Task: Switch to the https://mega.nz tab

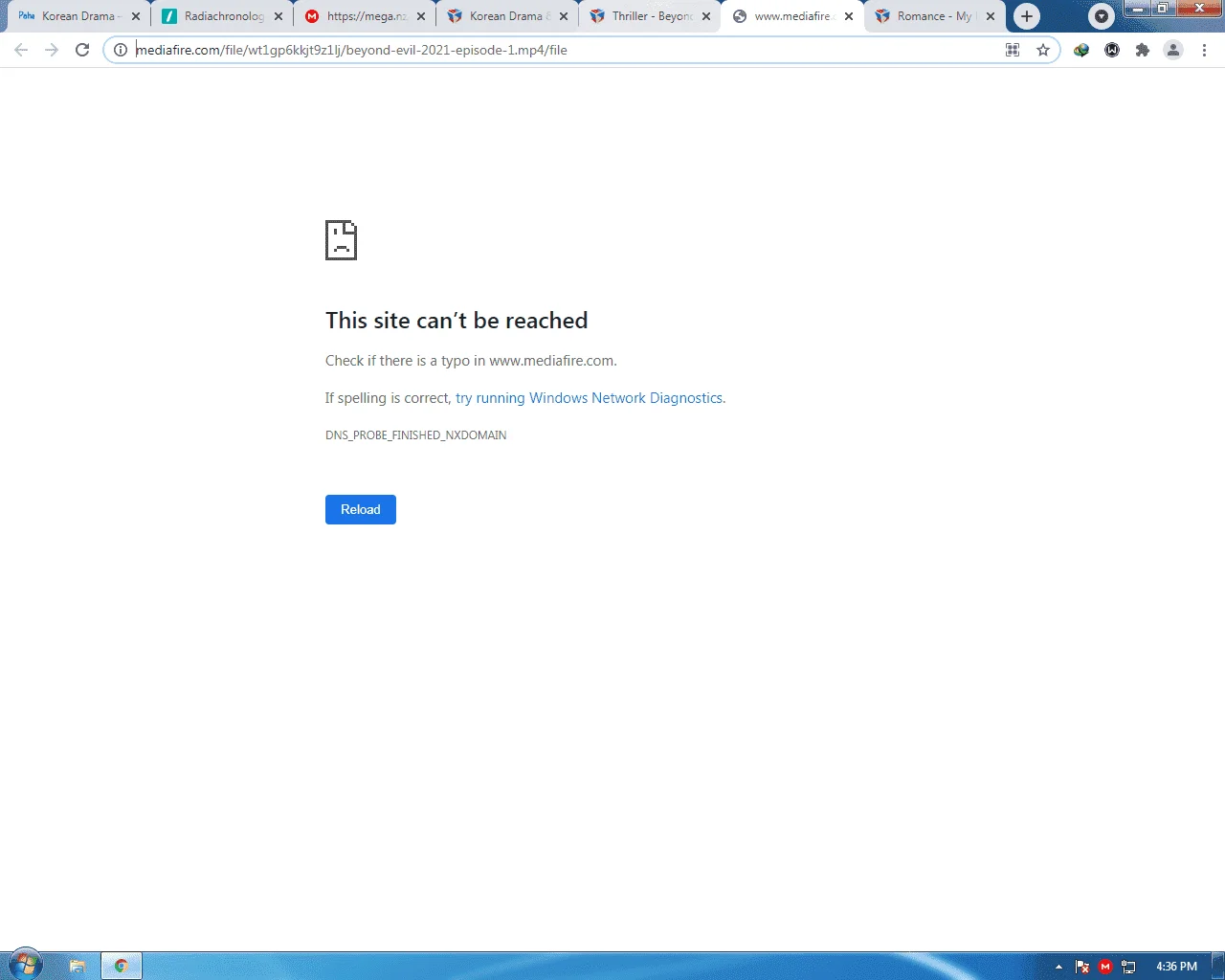Action: tap(365, 16)
